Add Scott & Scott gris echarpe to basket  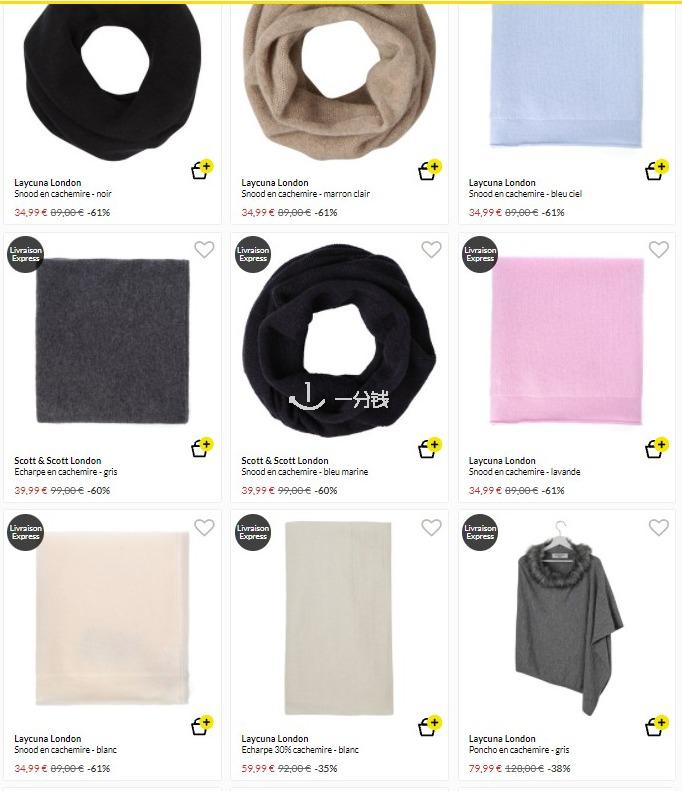pos(202,447)
